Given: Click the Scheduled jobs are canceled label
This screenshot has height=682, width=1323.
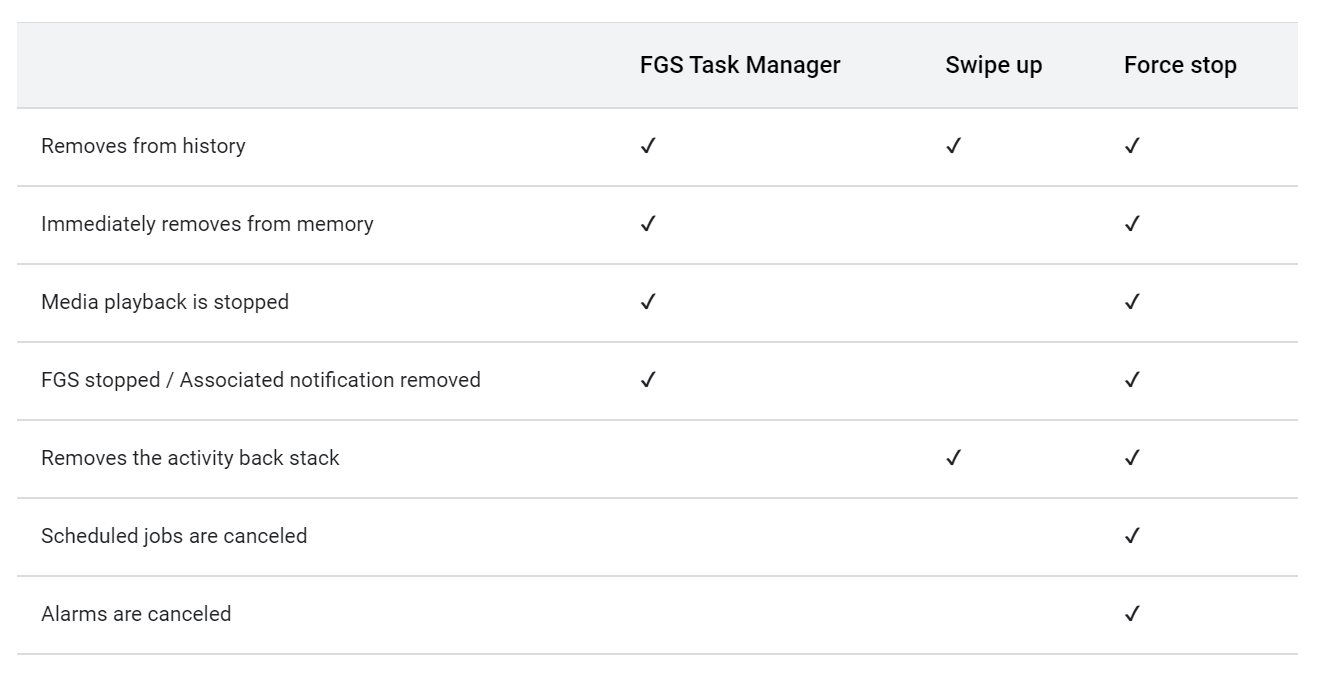Looking at the screenshot, I should coord(174,536).
